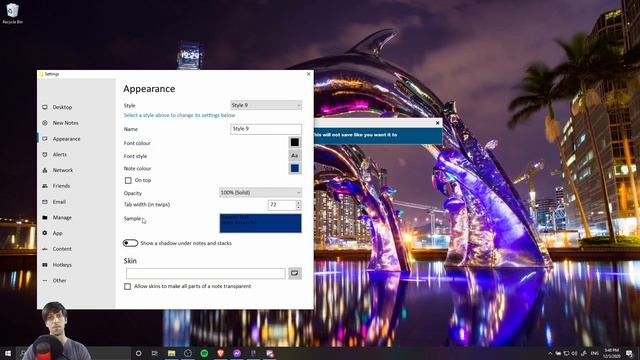This screenshot has height=360, width=640.
Task: Decrease Tab width with down arrow
Action: (x=299, y=208)
